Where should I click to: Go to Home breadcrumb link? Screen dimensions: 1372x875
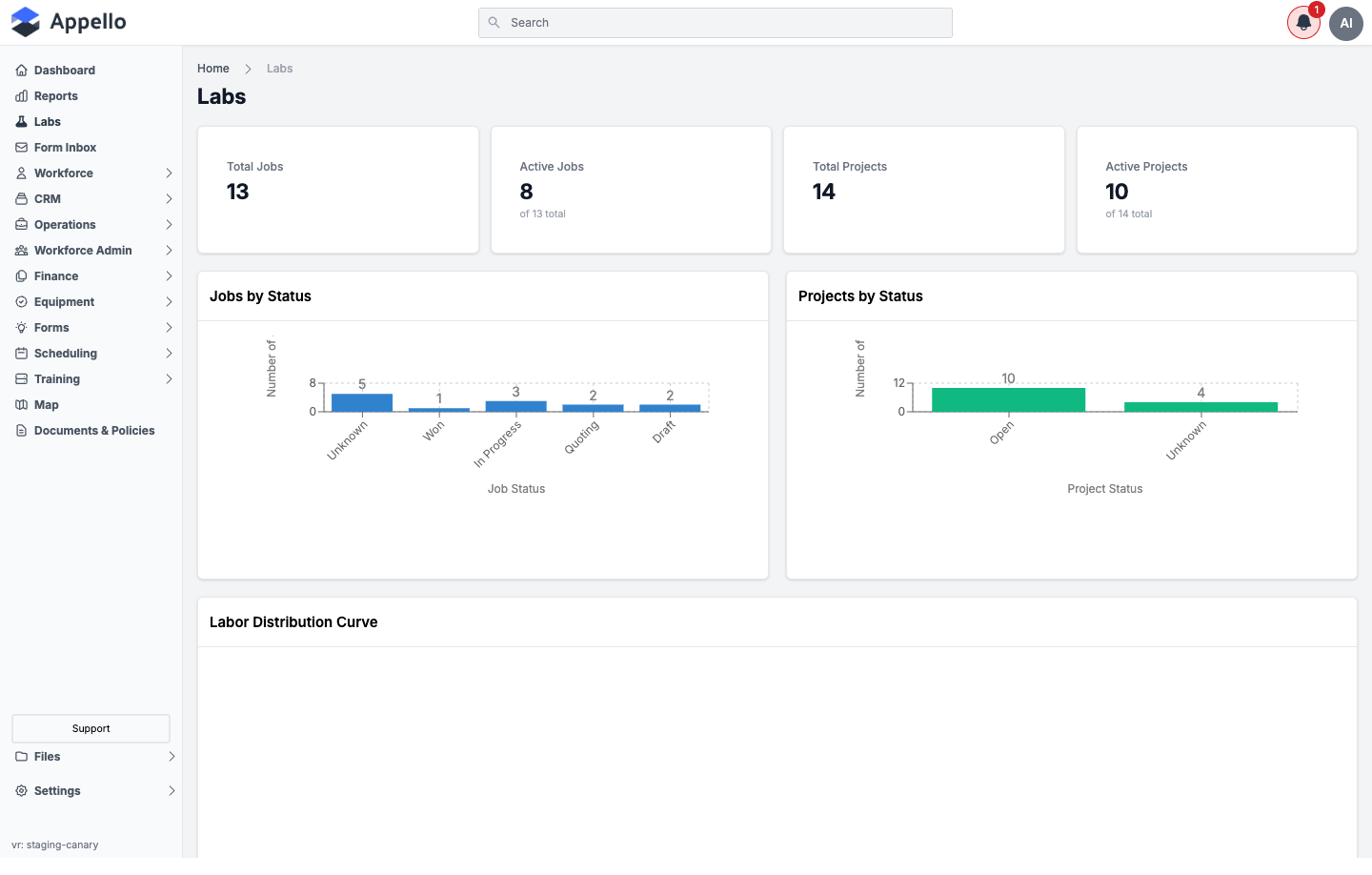[213, 69]
